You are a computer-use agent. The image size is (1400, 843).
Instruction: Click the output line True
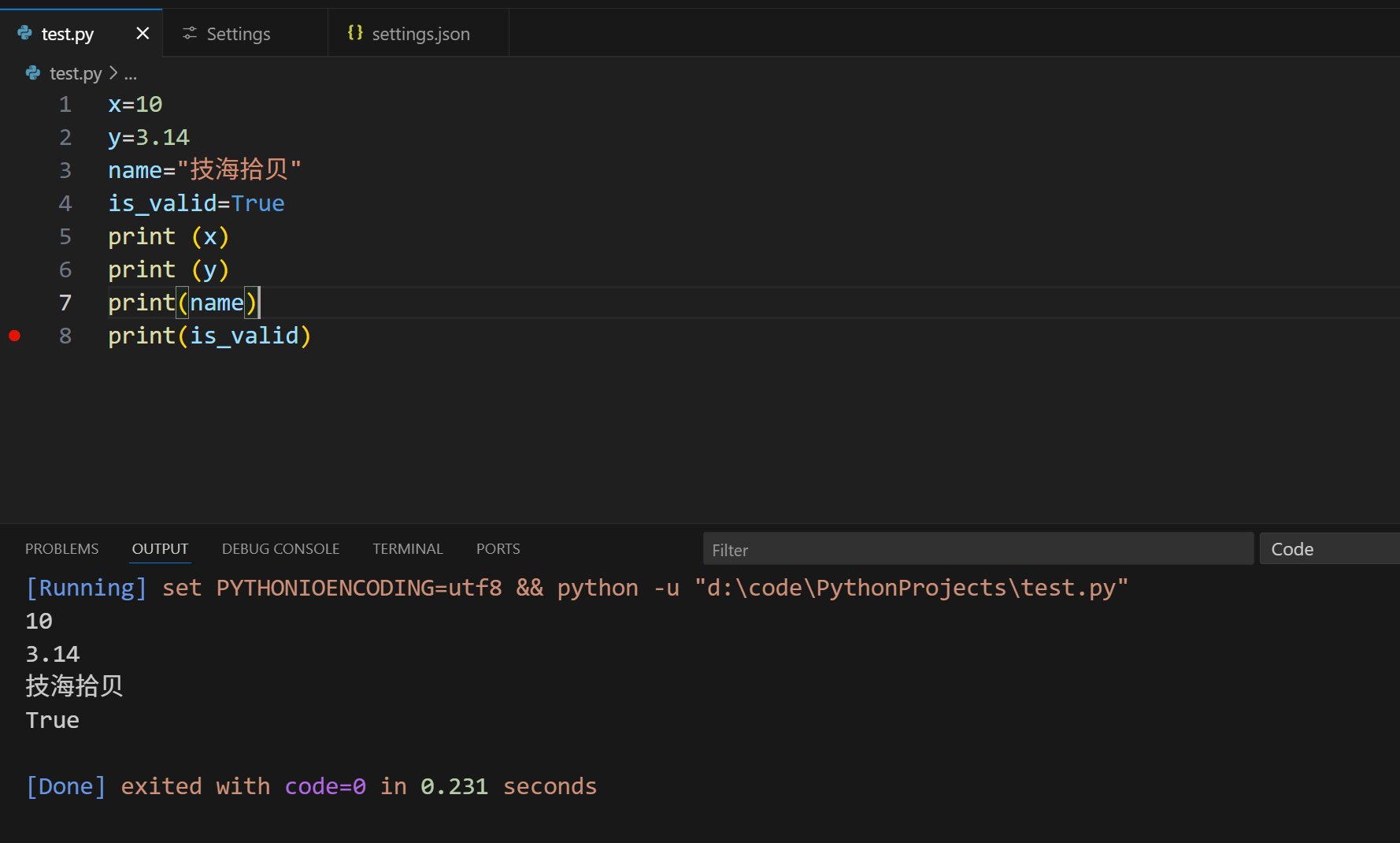click(x=53, y=720)
